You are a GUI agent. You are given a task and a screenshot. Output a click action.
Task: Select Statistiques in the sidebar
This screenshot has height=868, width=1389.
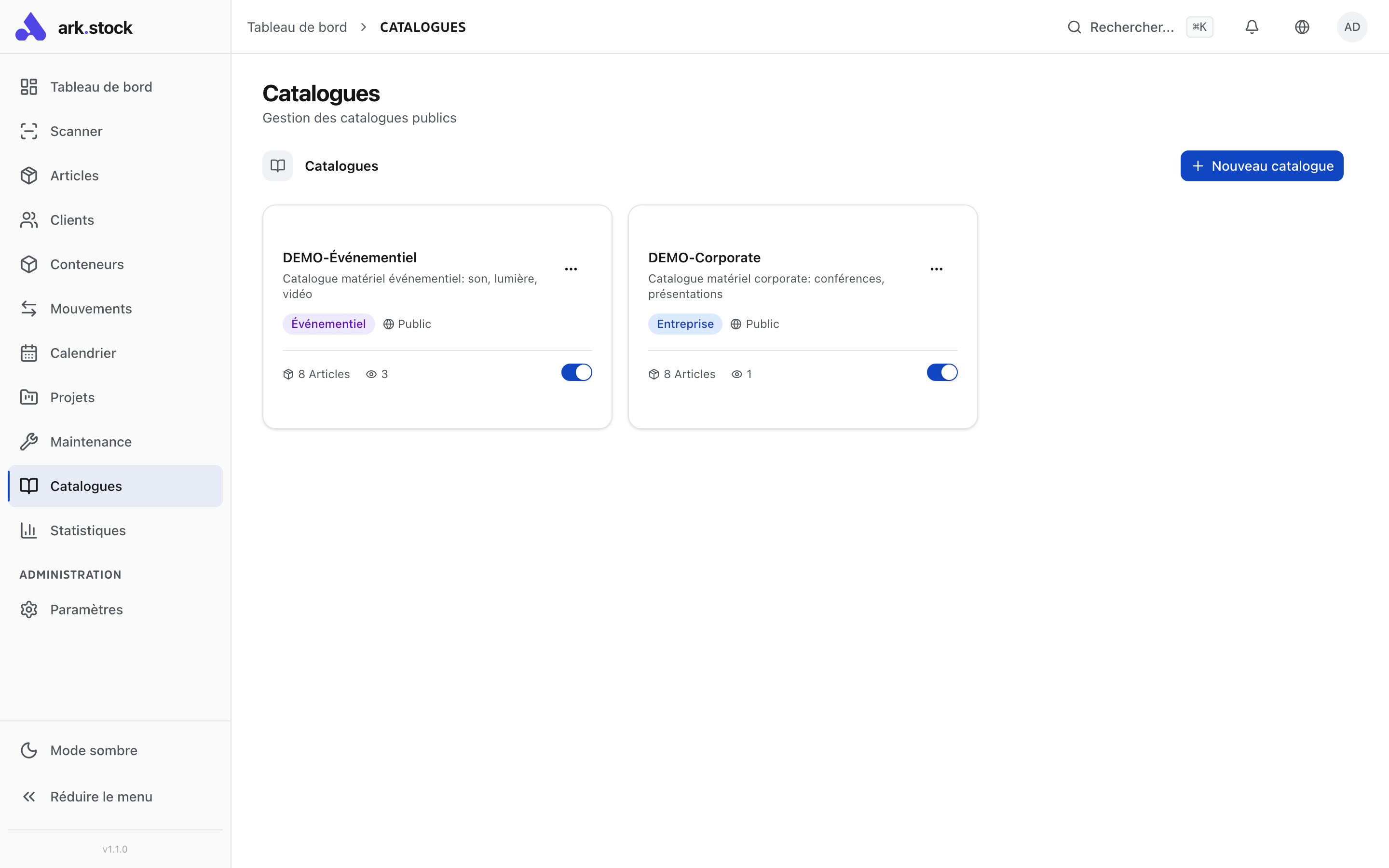[x=88, y=530]
